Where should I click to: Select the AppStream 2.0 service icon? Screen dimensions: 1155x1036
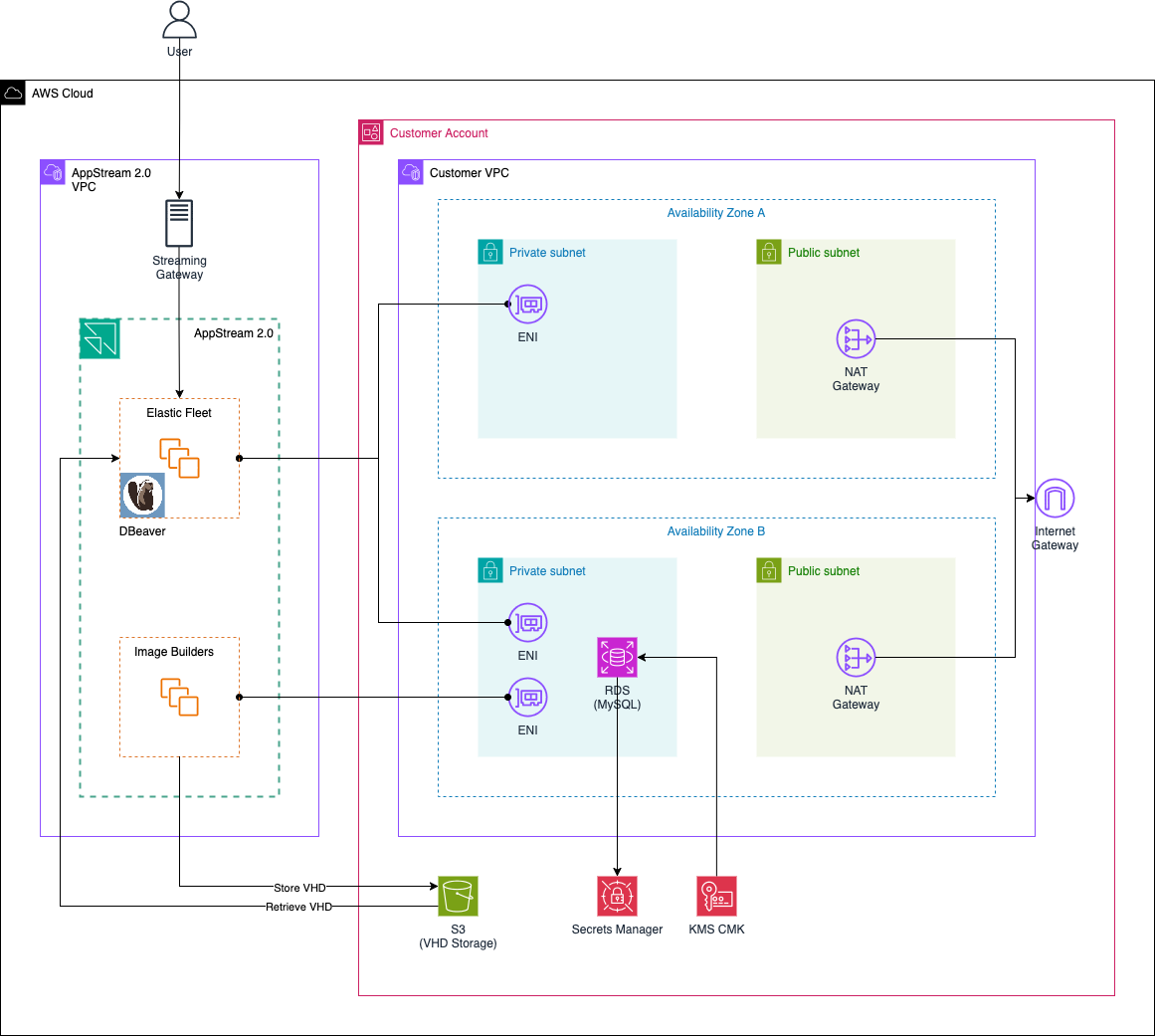click(x=98, y=338)
